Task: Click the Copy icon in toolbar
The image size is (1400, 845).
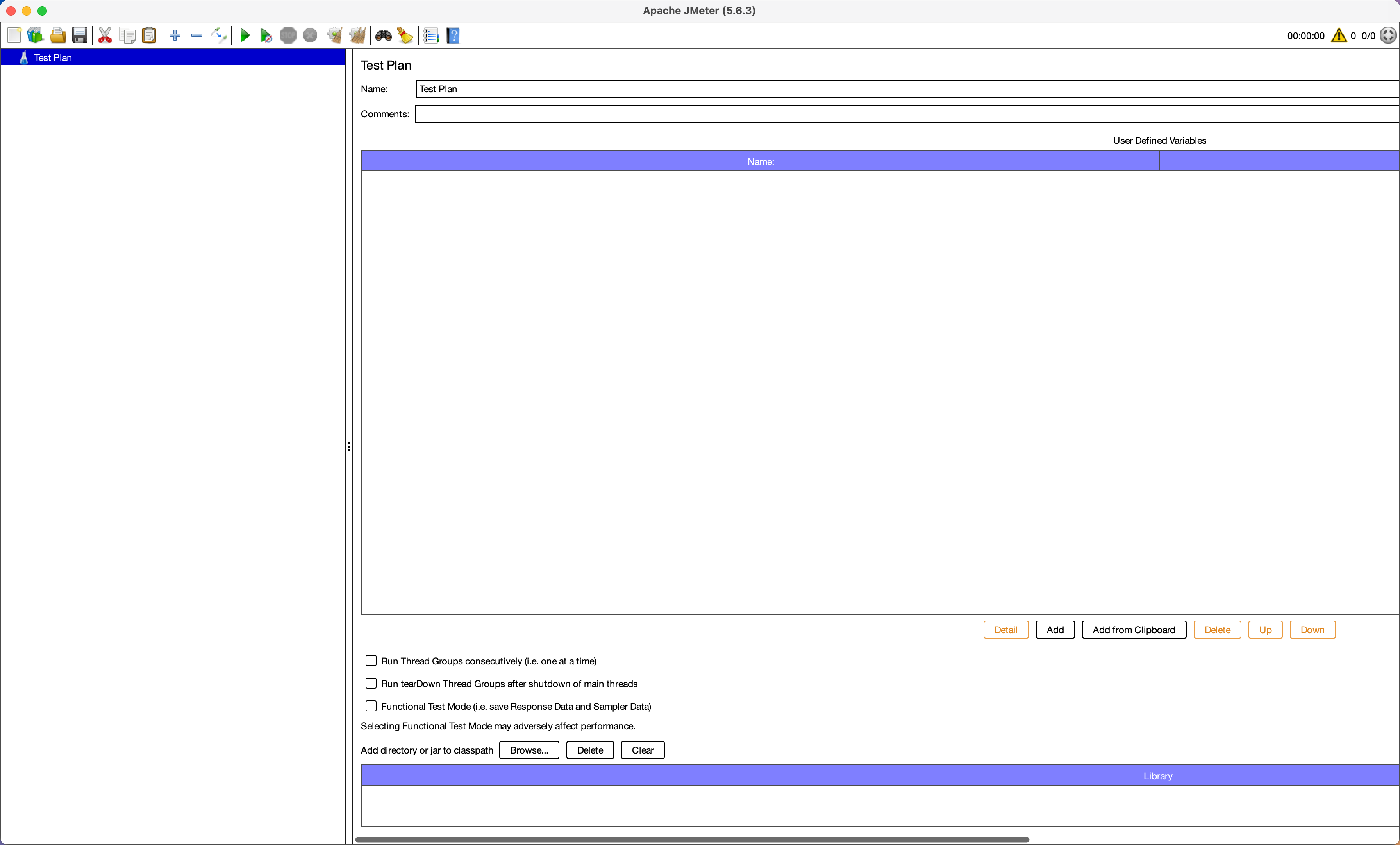Action: click(x=127, y=35)
